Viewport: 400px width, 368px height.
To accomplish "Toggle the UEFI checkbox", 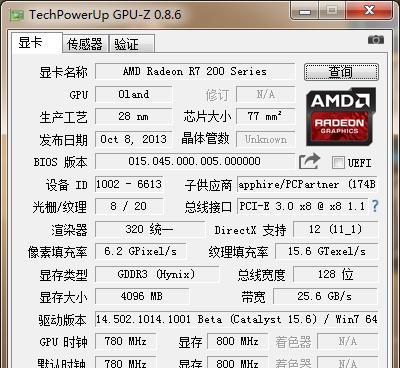I will (x=338, y=163).
